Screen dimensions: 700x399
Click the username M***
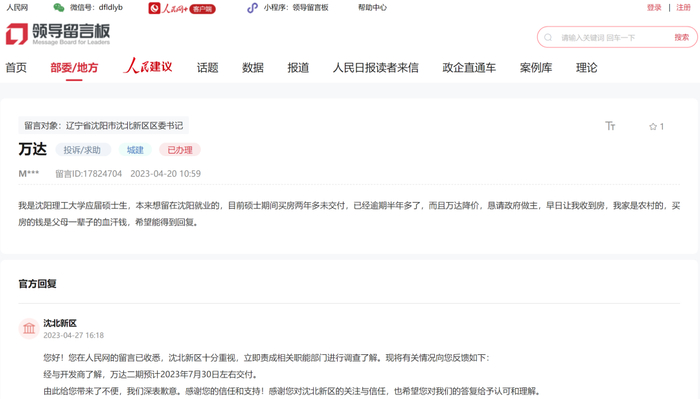coord(29,174)
